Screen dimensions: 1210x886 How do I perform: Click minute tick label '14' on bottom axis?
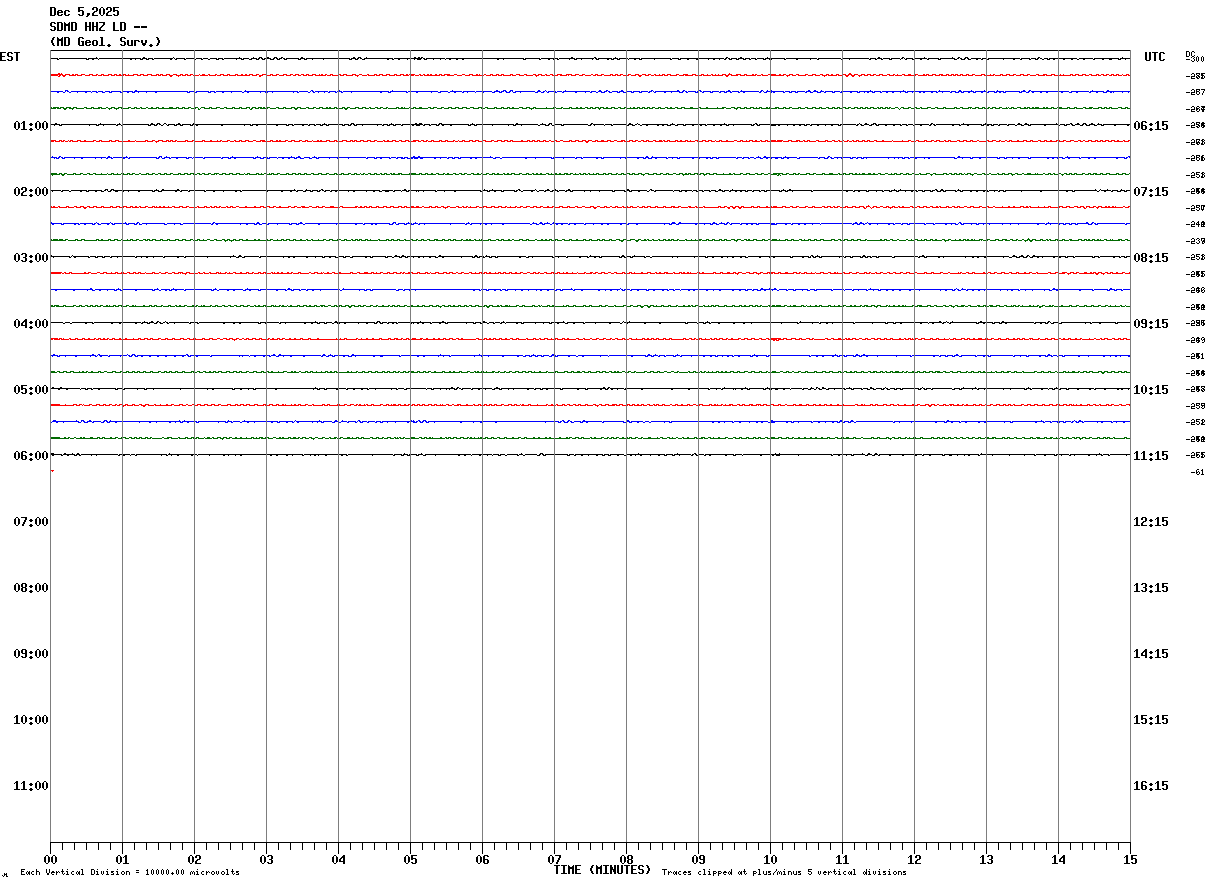[x=1058, y=859]
